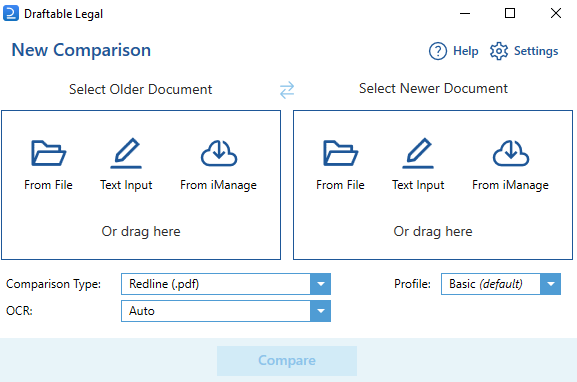Image resolution: width=577 pixels, height=382 pixels.
Task: Click the Compare button
Action: click(x=287, y=360)
